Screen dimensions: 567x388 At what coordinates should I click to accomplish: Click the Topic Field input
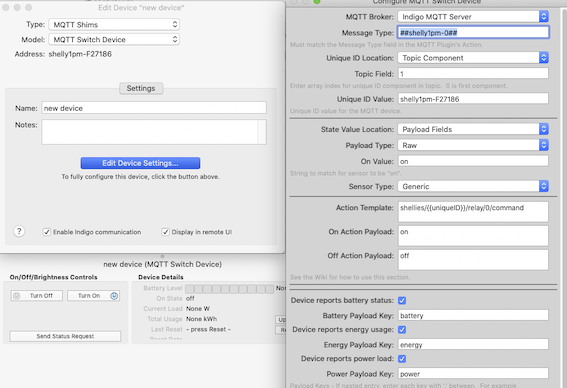473,73
